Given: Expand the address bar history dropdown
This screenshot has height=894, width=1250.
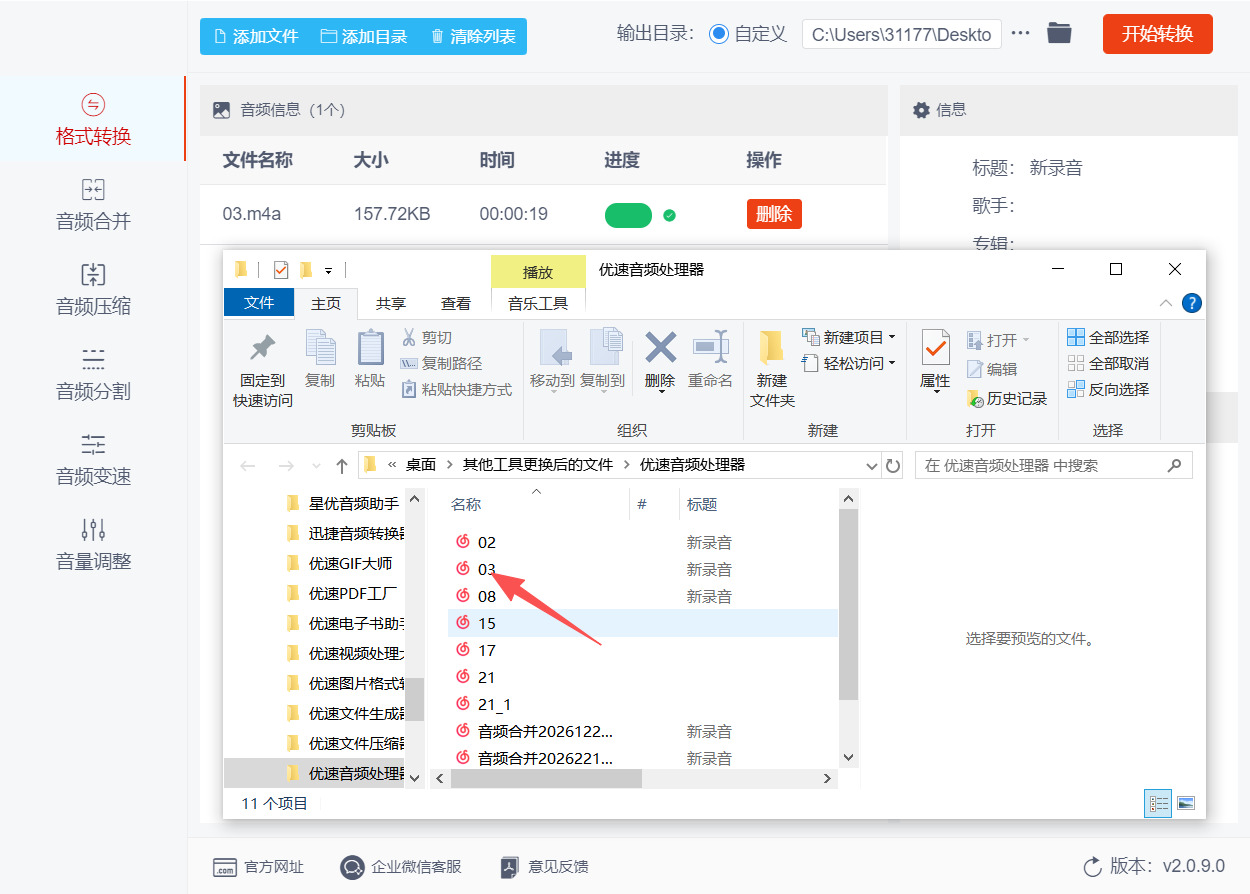Looking at the screenshot, I should coord(872,466).
